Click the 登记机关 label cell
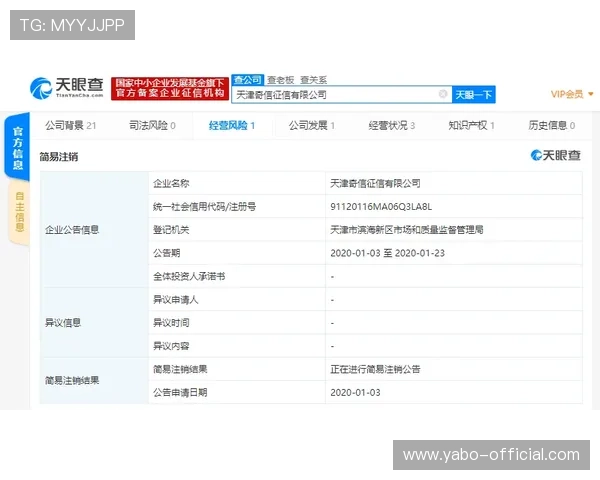600x480 pixels. [x=237, y=230]
